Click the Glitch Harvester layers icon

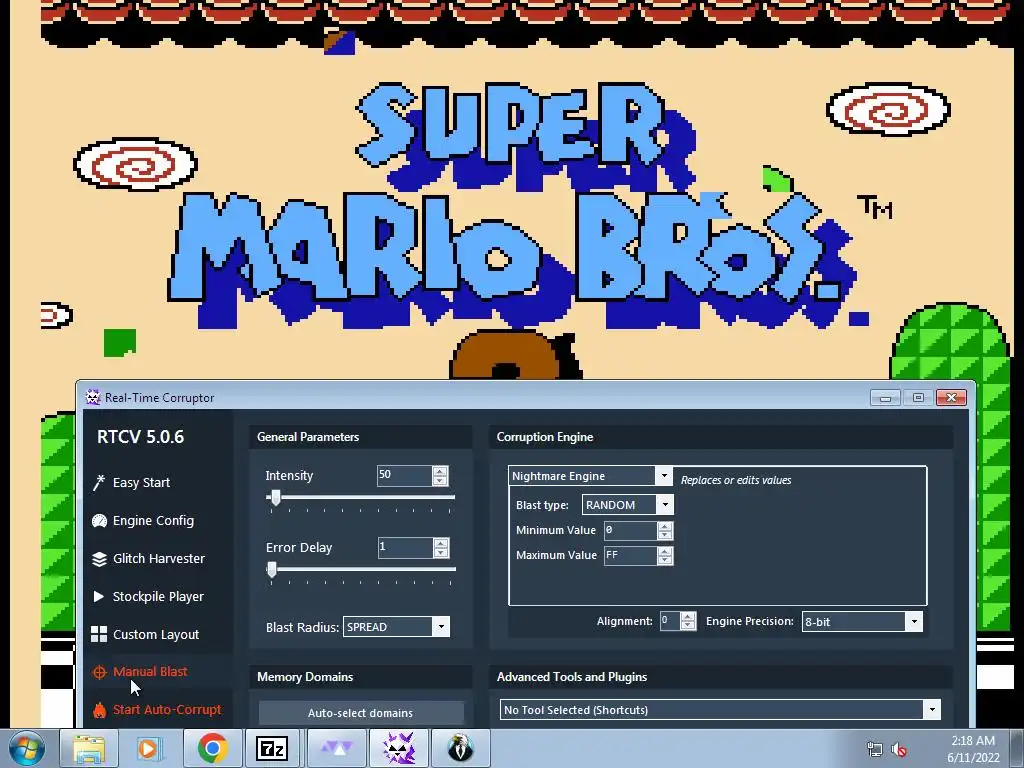(99, 559)
